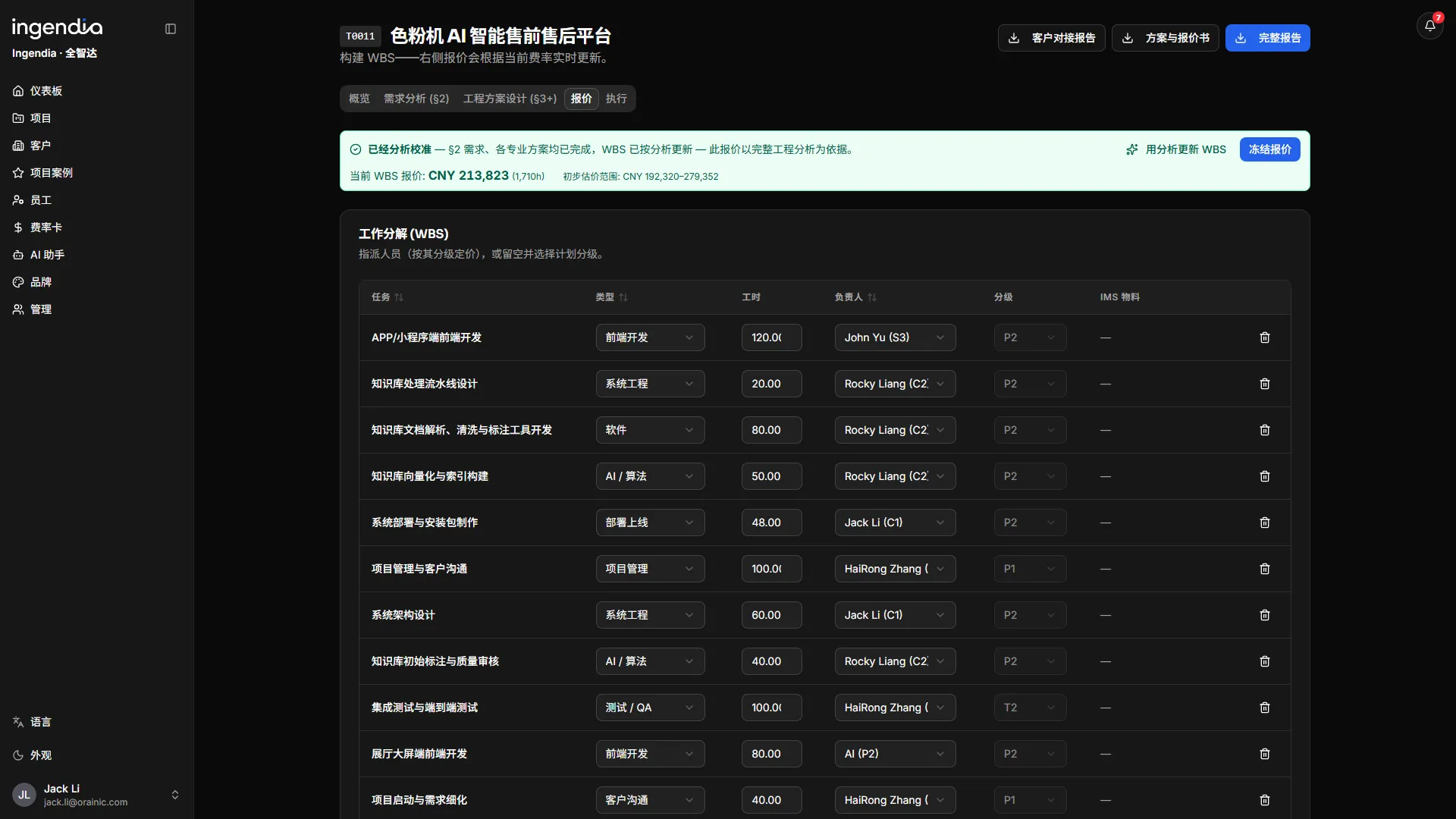Click 用分析更新 WBS
1456x819 pixels.
pos(1176,149)
